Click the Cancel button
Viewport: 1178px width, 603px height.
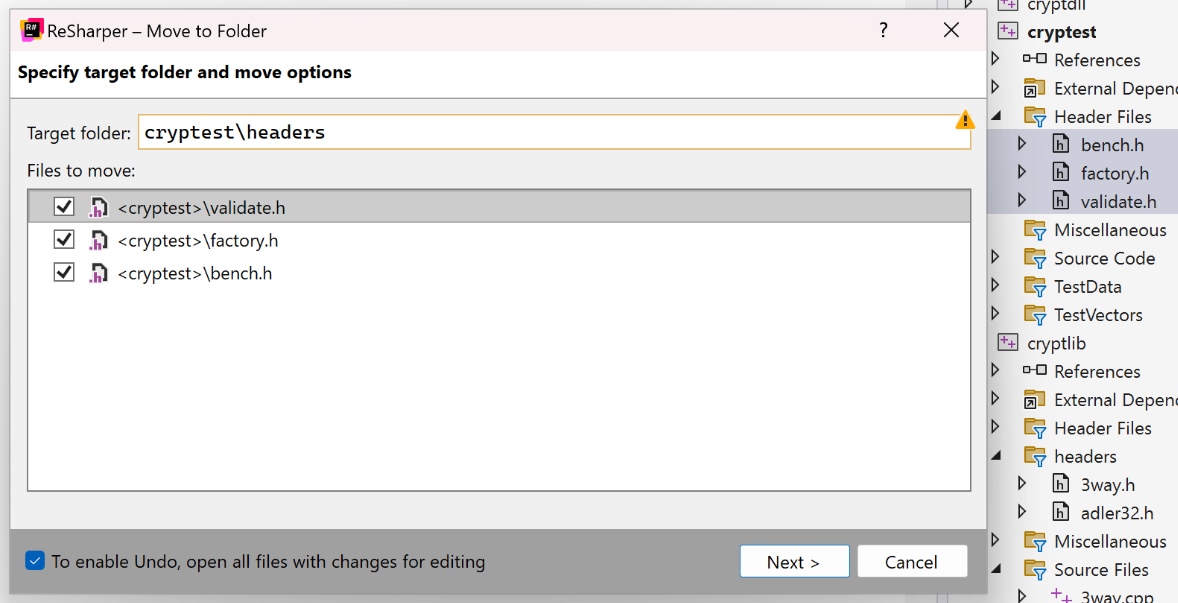[x=911, y=562]
